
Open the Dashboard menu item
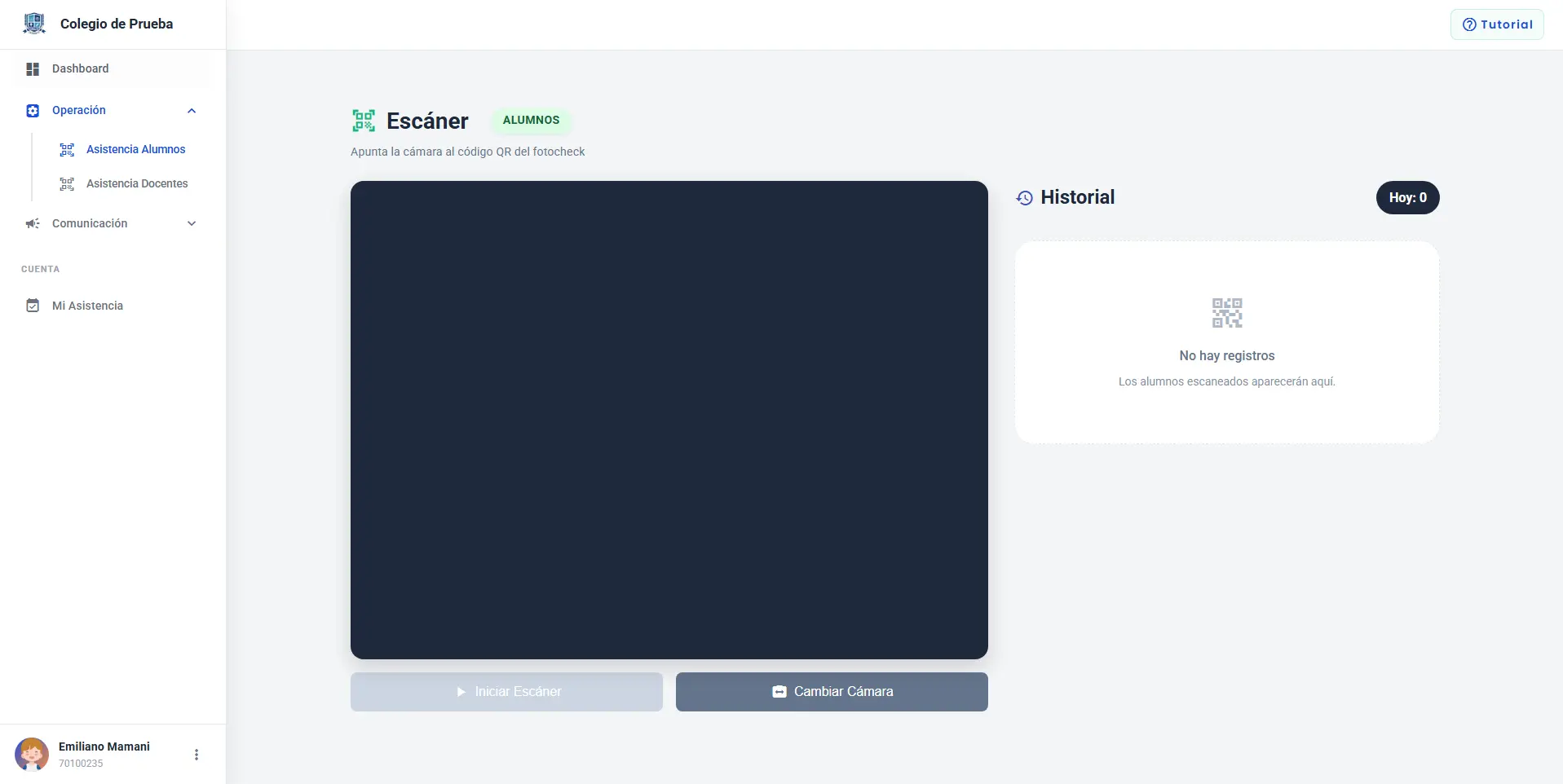[113, 68]
